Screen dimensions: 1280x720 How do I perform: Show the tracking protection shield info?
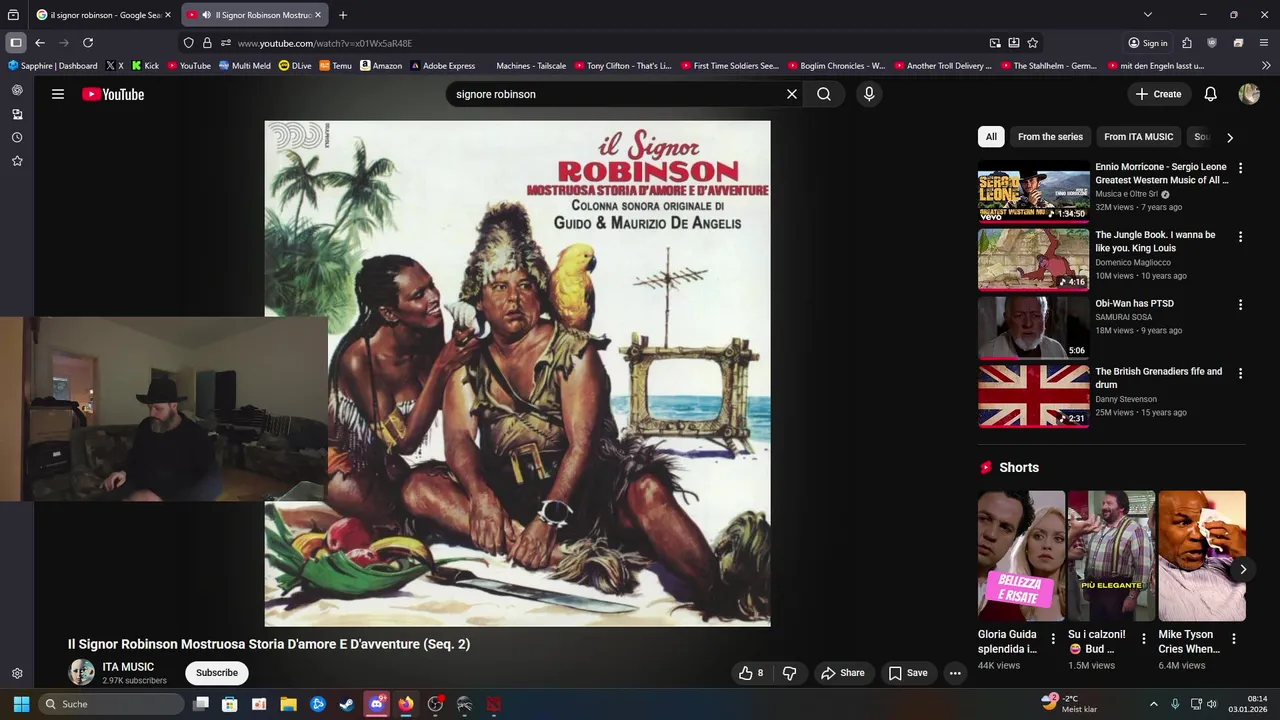(x=189, y=43)
